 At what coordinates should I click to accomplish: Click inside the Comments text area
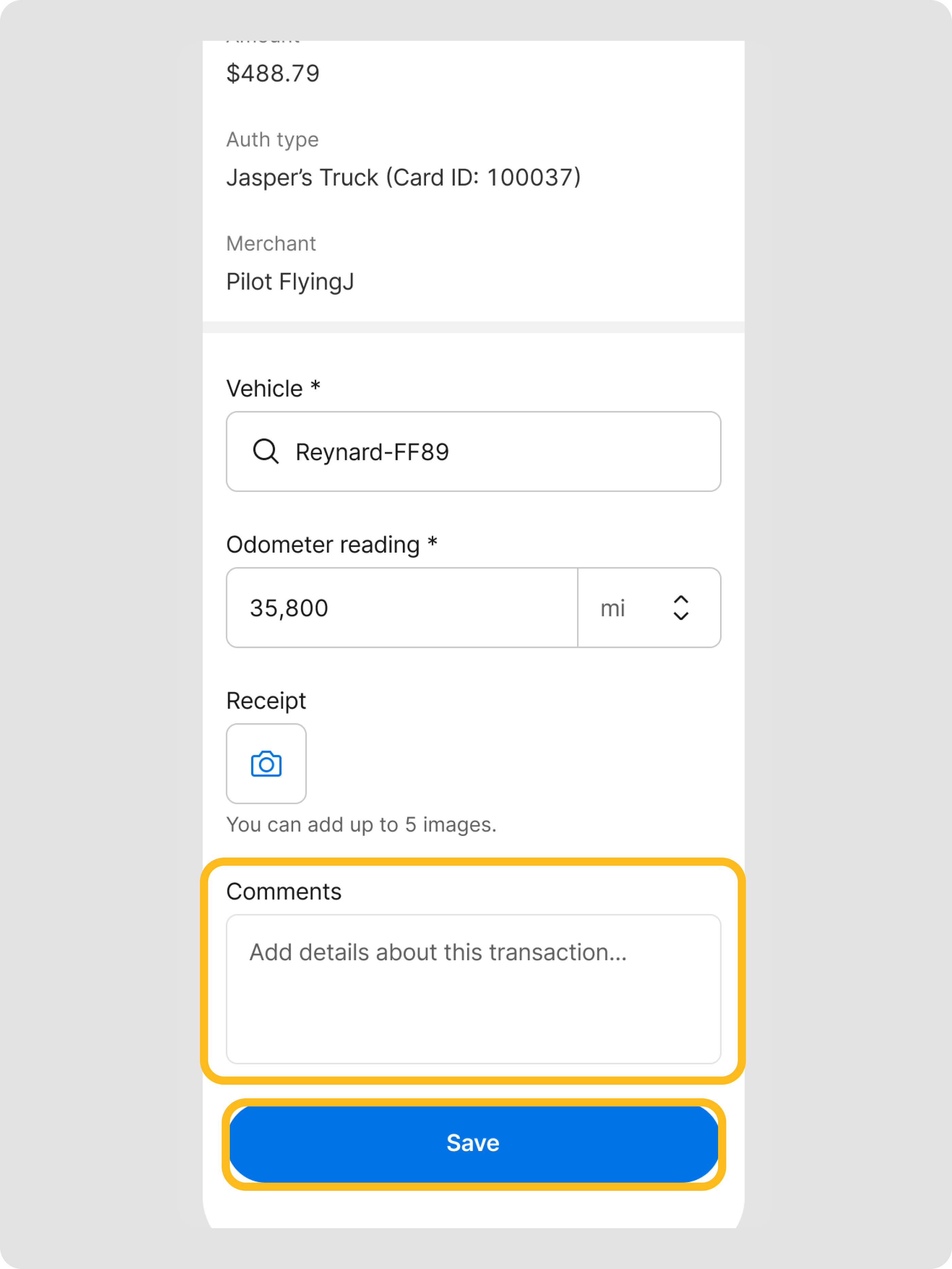coord(473,989)
